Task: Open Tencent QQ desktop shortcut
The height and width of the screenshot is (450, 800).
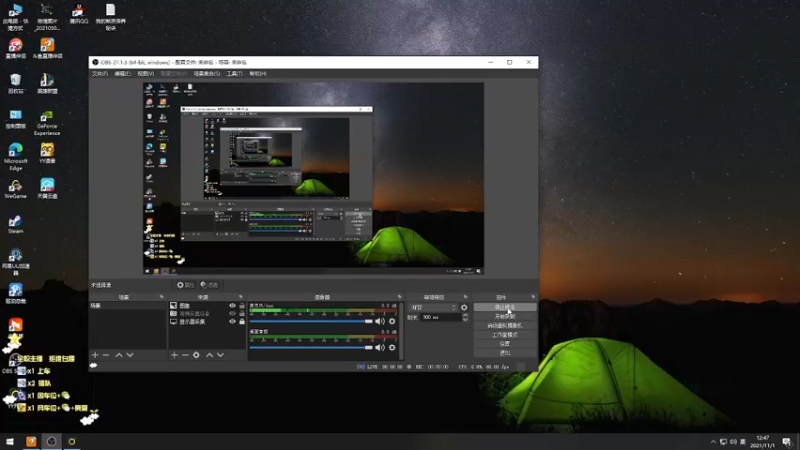Action: (79, 14)
